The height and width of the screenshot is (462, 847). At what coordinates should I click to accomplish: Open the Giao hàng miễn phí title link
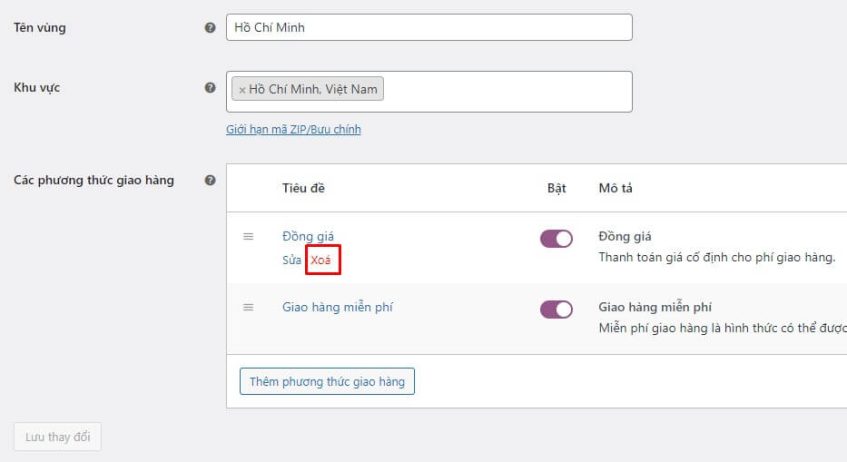[x=337, y=307]
